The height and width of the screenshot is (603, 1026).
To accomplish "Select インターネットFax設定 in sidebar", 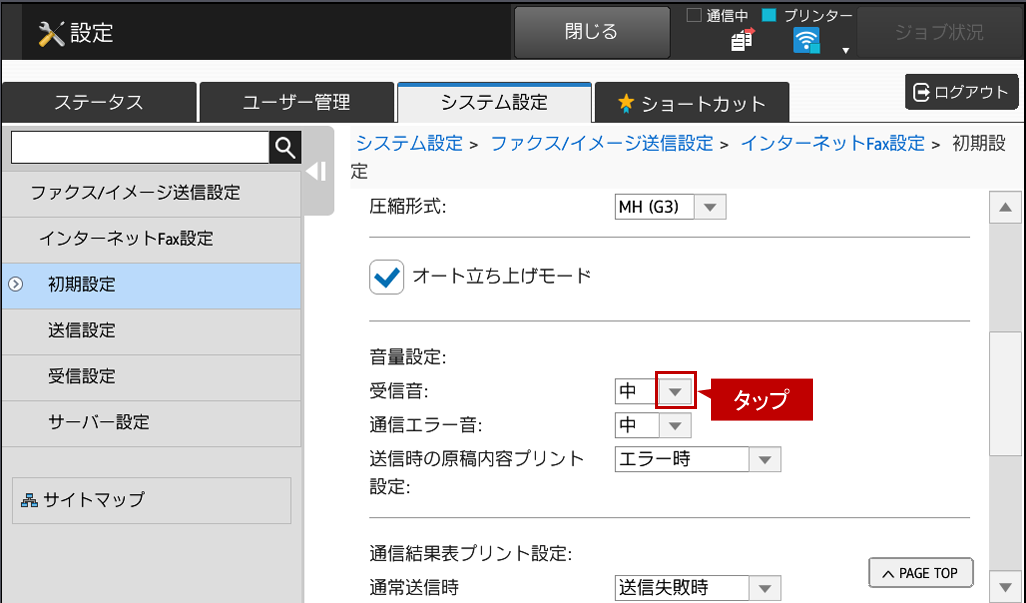I will tap(151, 239).
